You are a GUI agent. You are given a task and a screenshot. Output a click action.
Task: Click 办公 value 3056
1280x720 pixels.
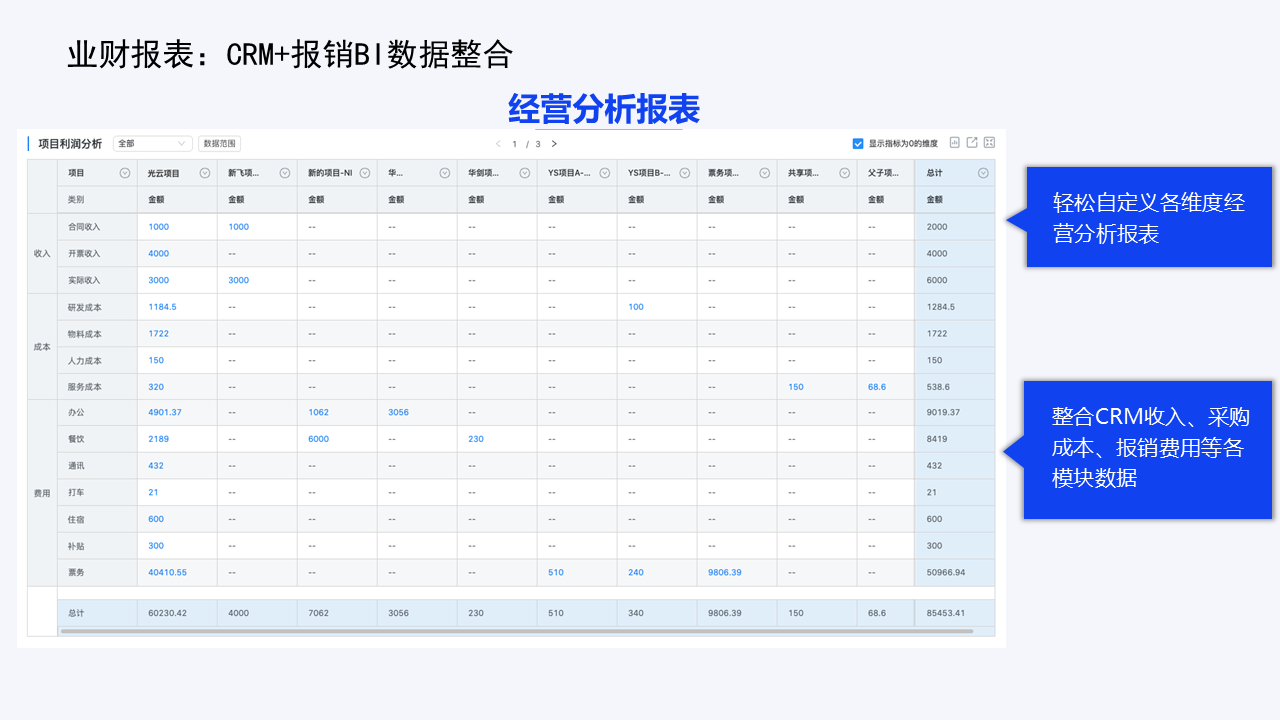tap(398, 412)
